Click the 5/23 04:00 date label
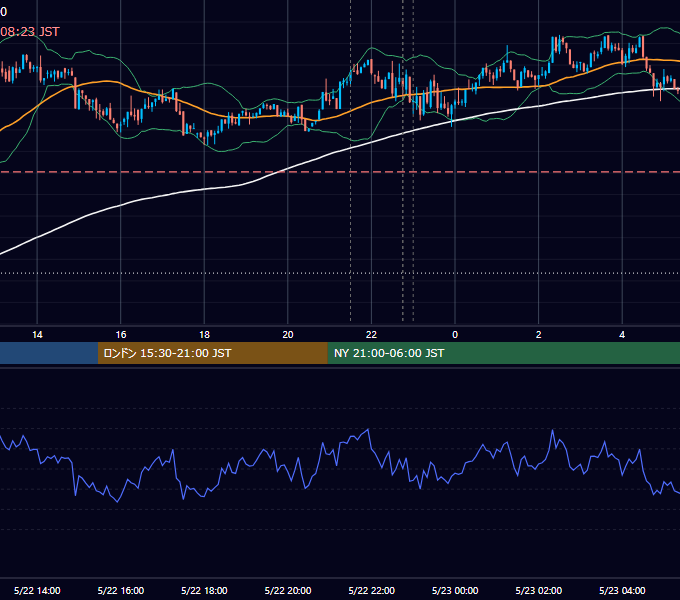The width and height of the screenshot is (680, 600). 622,590
